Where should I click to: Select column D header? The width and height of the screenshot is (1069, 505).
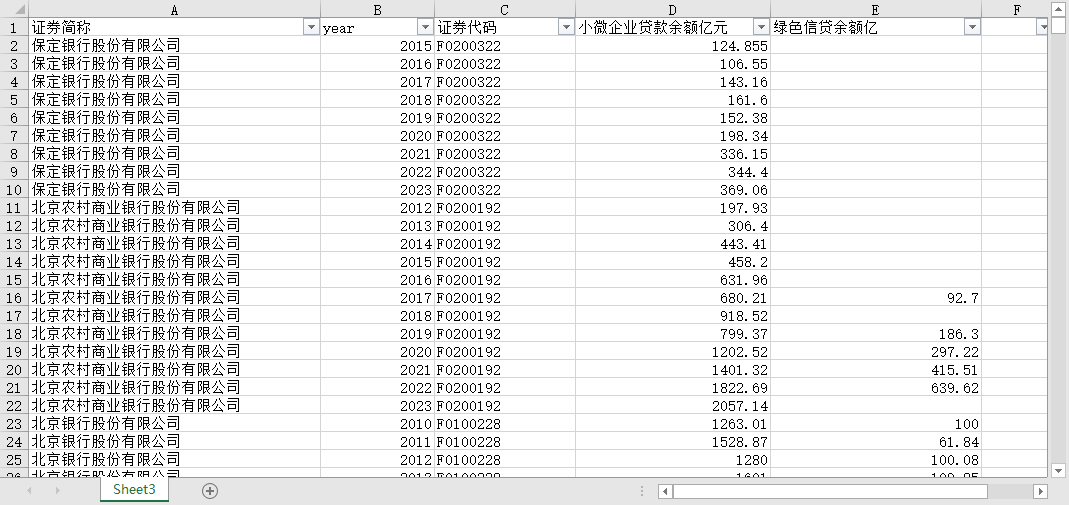(x=673, y=10)
